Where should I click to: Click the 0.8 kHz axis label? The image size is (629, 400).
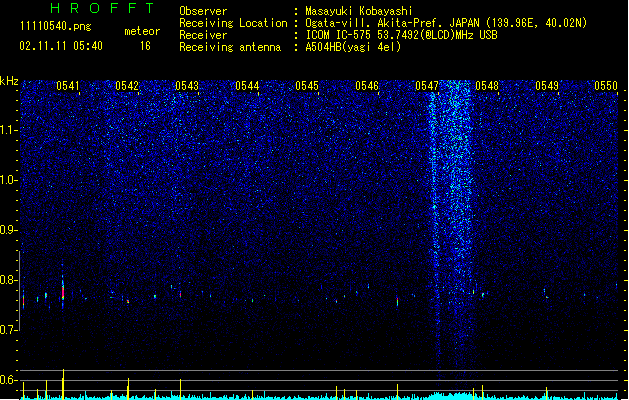pyautogui.click(x=9, y=280)
